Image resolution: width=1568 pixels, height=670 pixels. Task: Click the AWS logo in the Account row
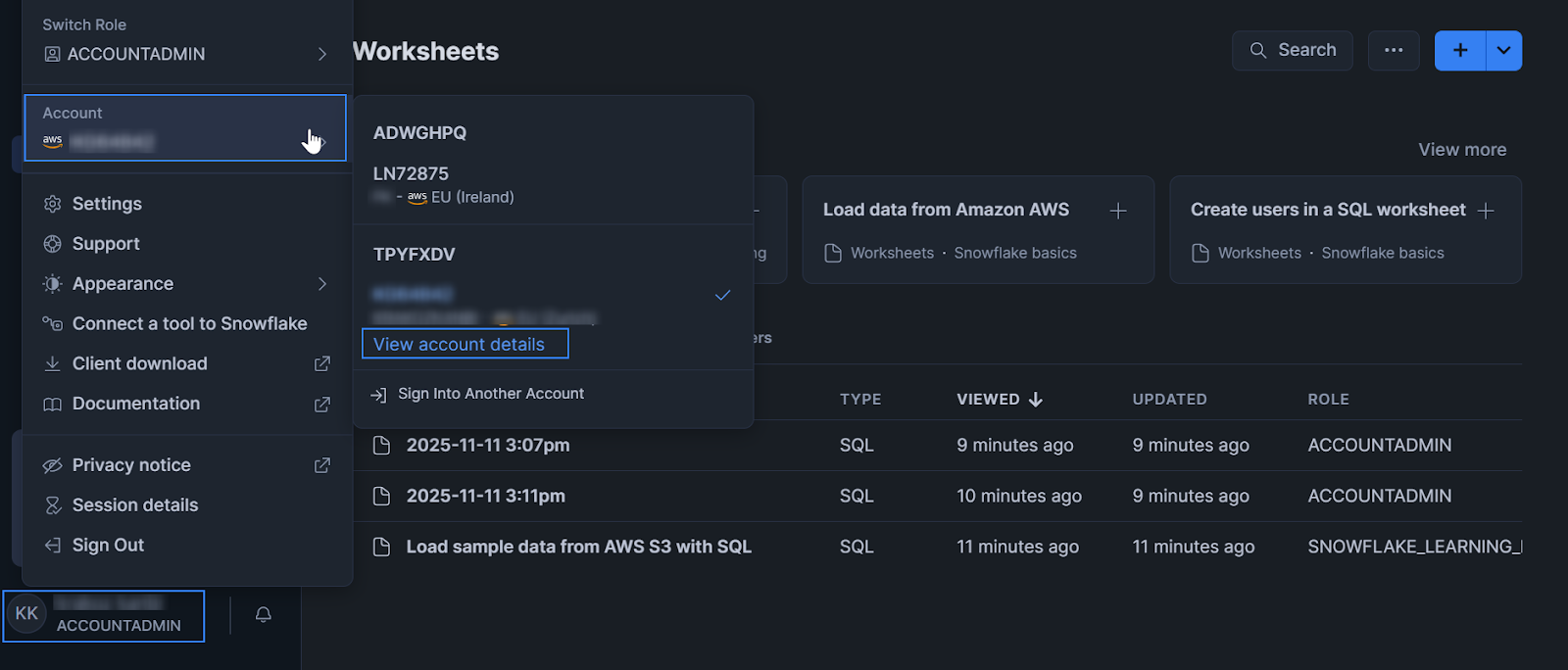pyautogui.click(x=53, y=141)
